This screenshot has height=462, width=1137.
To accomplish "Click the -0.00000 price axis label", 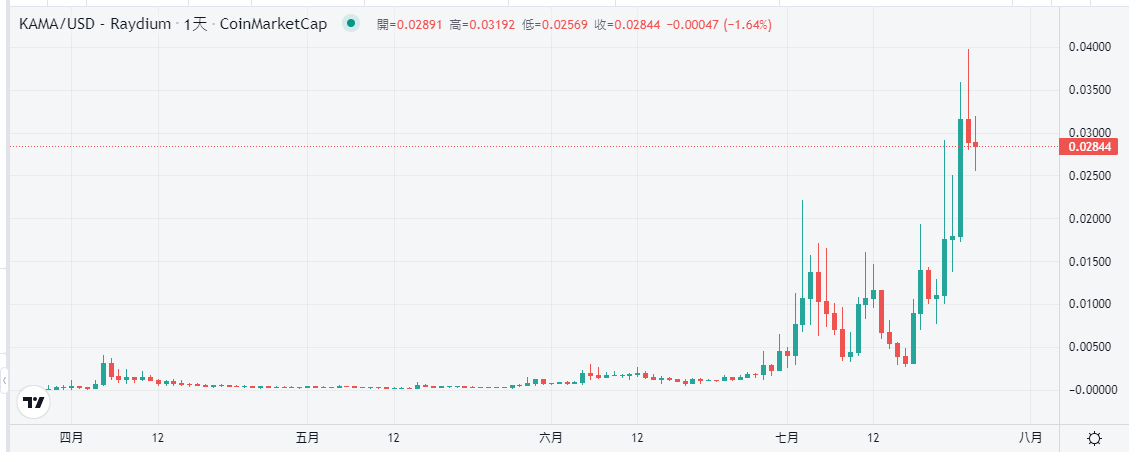I will click(1090, 390).
